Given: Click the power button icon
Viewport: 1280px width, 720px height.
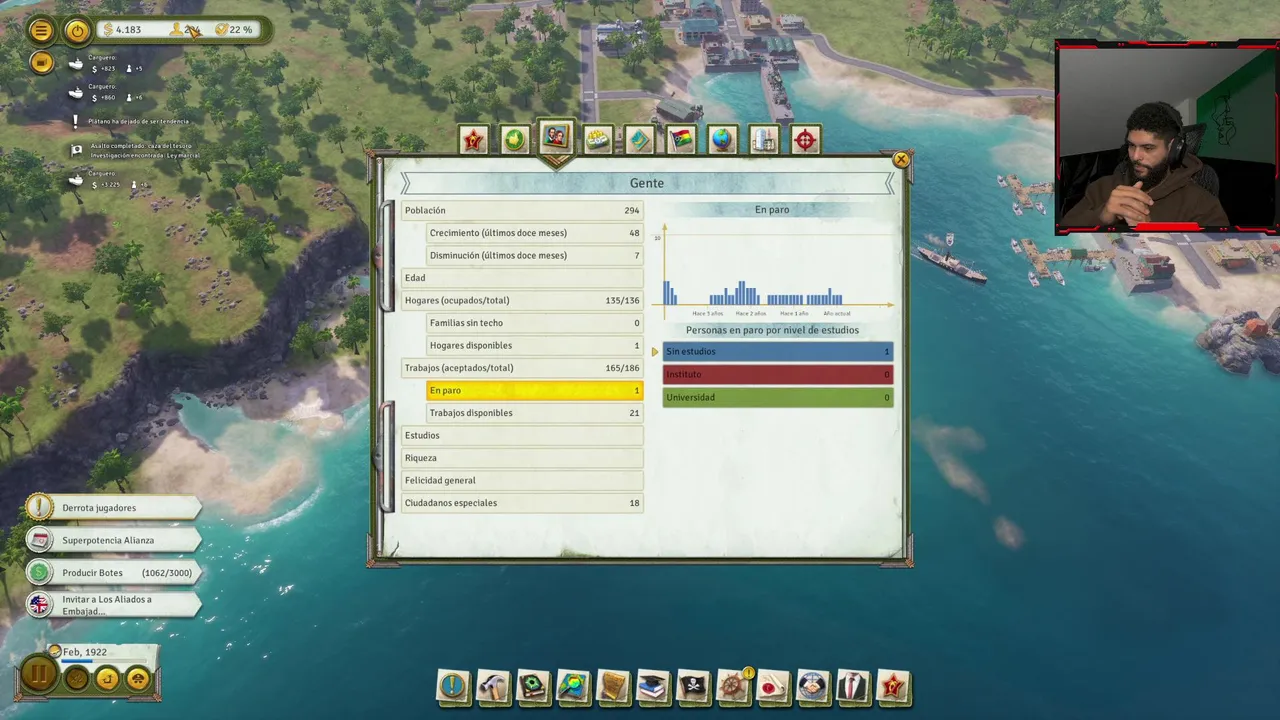Looking at the screenshot, I should click(77, 30).
